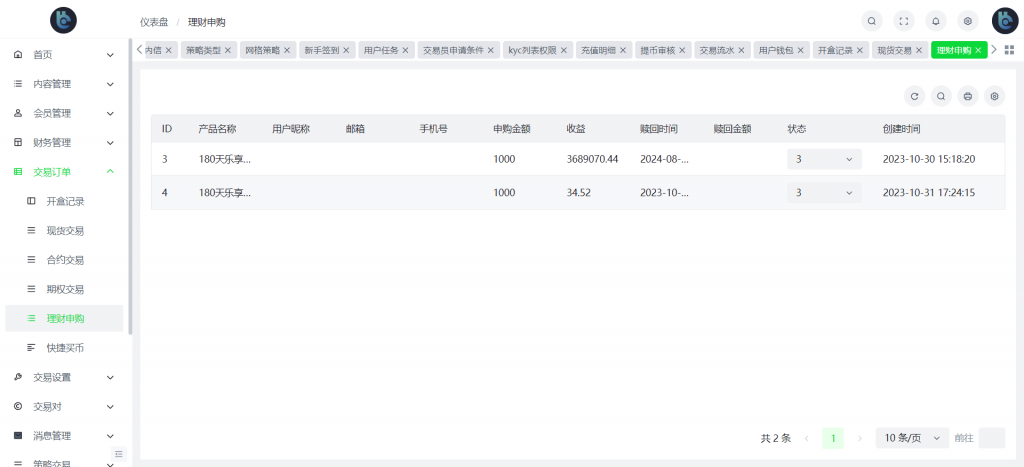Toggle fullscreen mode icon

[904, 22]
